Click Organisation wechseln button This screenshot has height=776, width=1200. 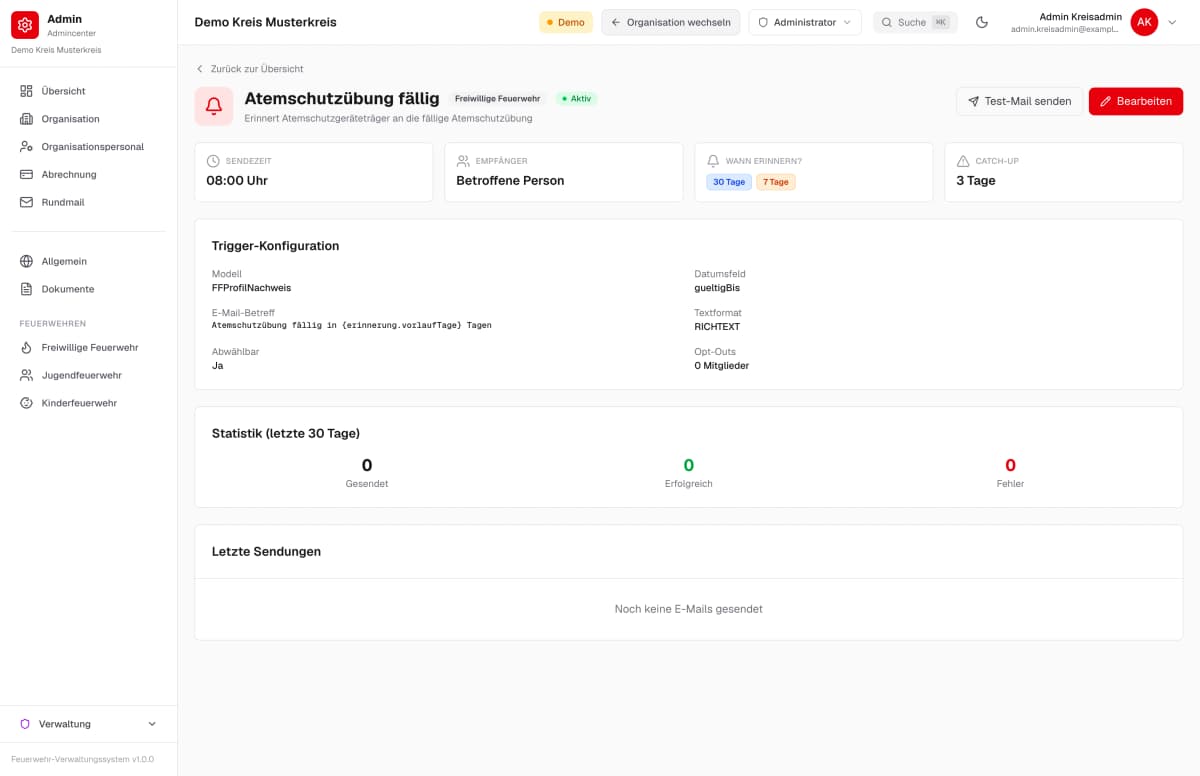click(671, 22)
